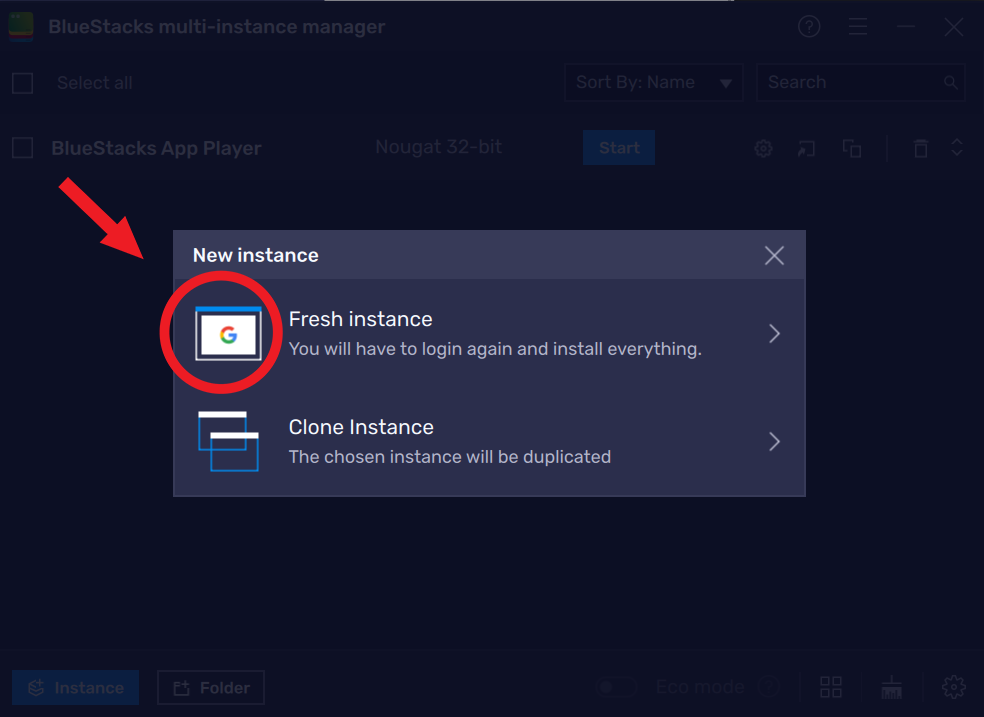The height and width of the screenshot is (717, 984).
Task: Open the hamburger menu in title bar
Action: [857, 26]
